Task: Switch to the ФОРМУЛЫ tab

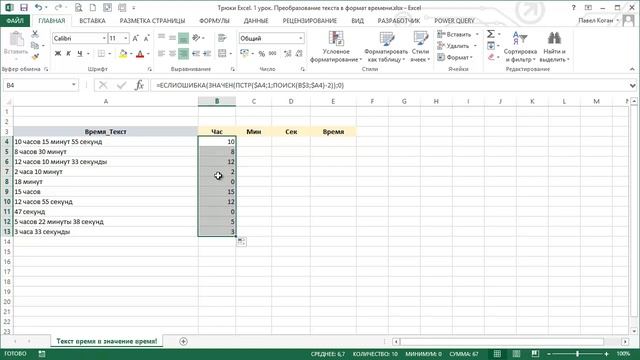Action: coord(214,20)
